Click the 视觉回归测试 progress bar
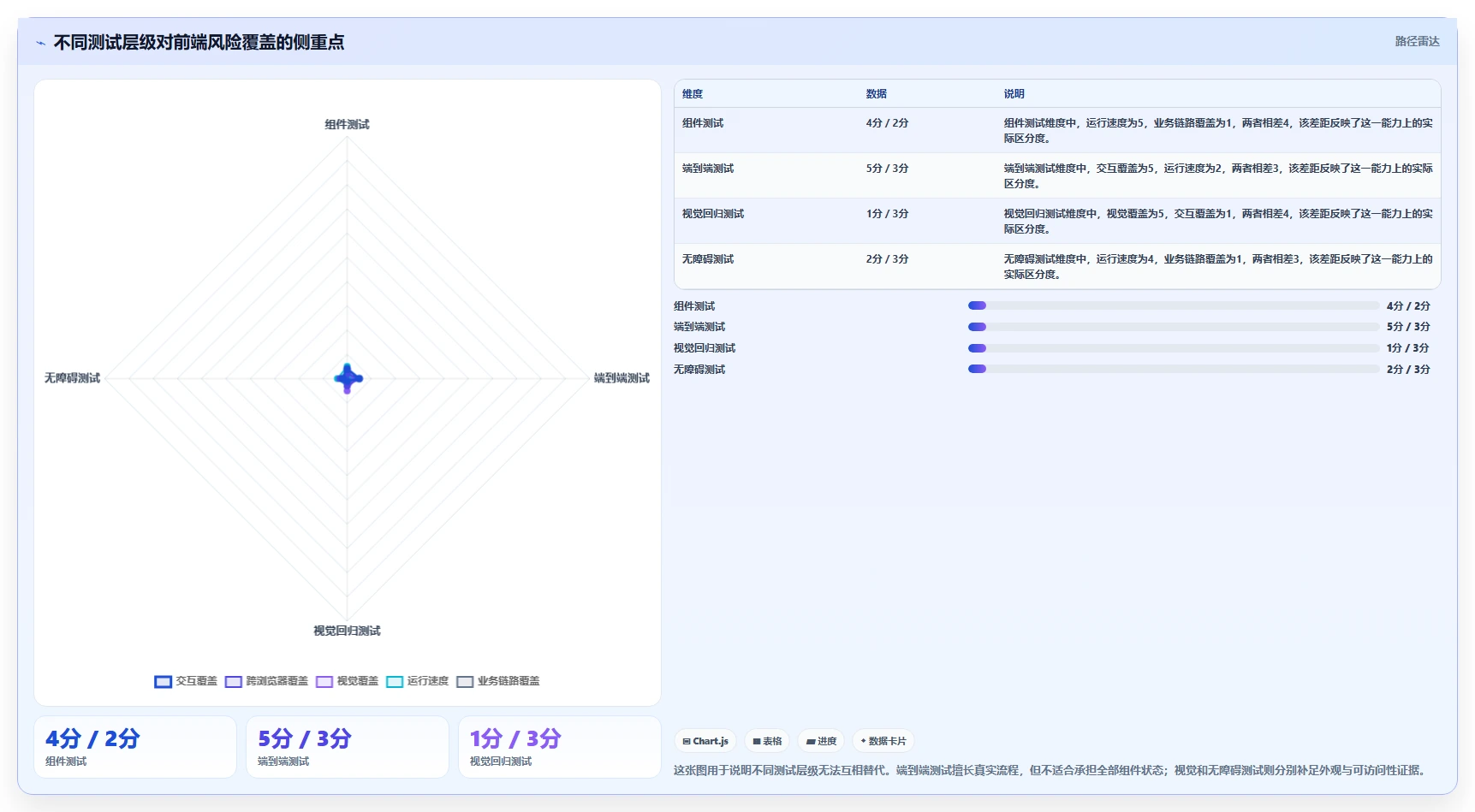Screen dimensions: 1475x812 coord(1173,348)
